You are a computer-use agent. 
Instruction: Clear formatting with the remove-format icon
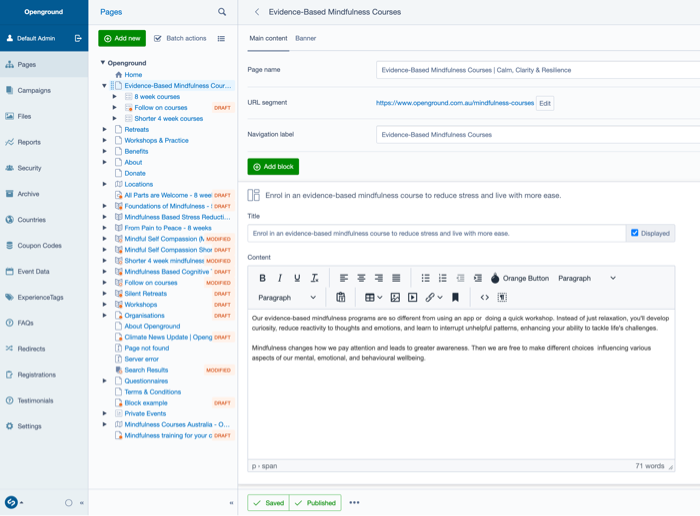[x=315, y=278]
